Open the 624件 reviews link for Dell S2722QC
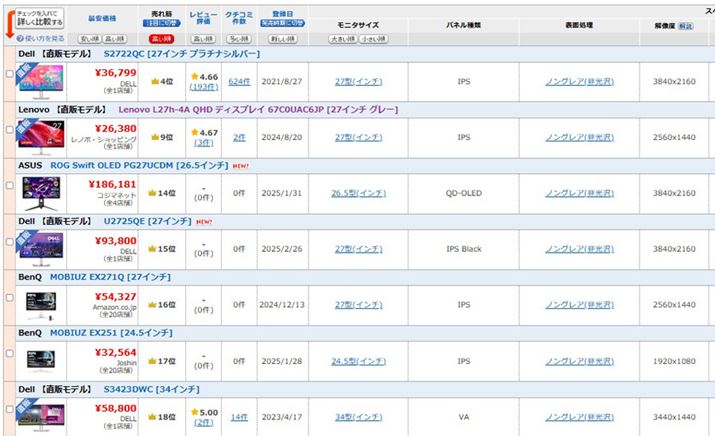The height and width of the screenshot is (436, 715). (239, 81)
